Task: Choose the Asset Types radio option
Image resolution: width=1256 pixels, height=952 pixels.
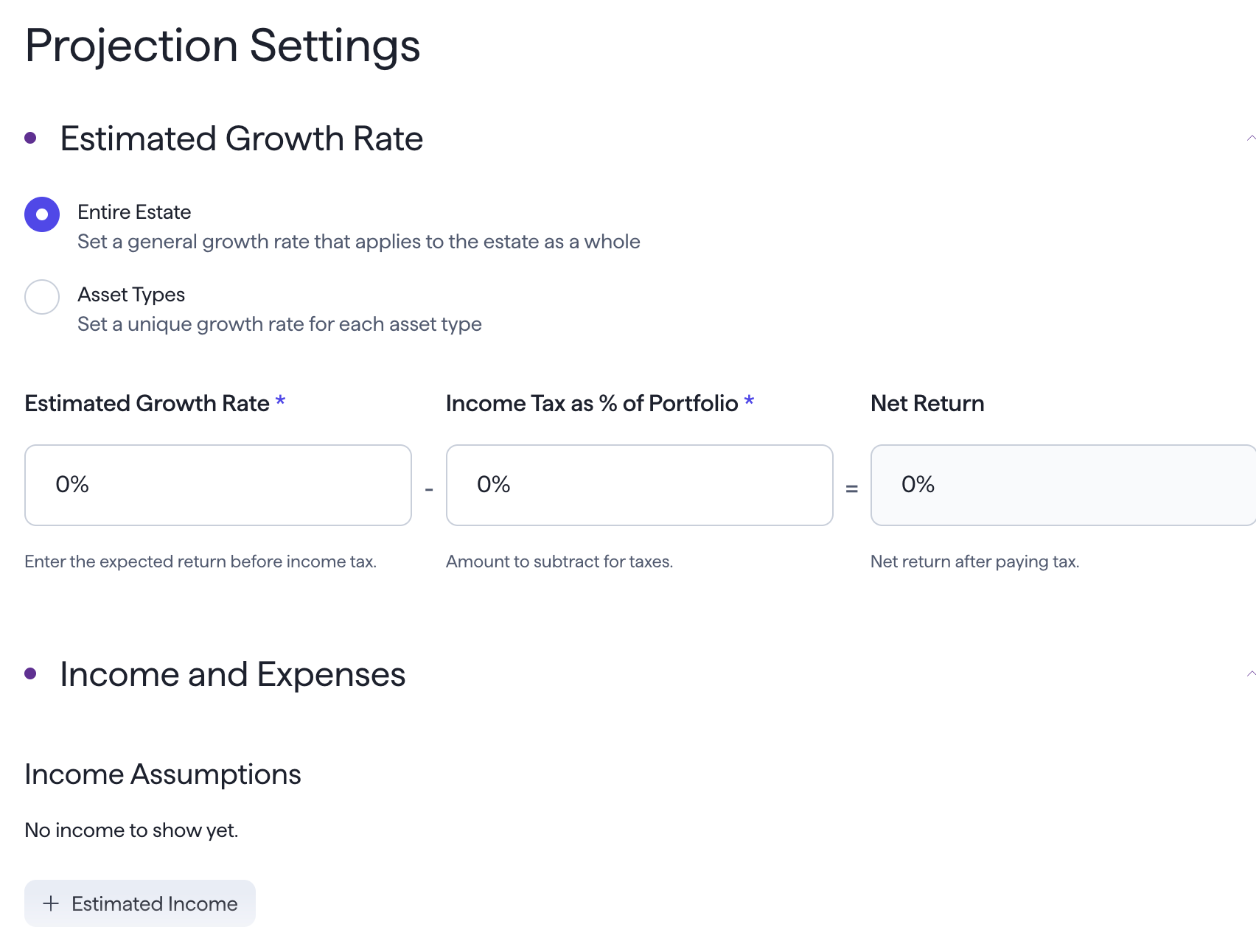Action: pyautogui.click(x=42, y=297)
